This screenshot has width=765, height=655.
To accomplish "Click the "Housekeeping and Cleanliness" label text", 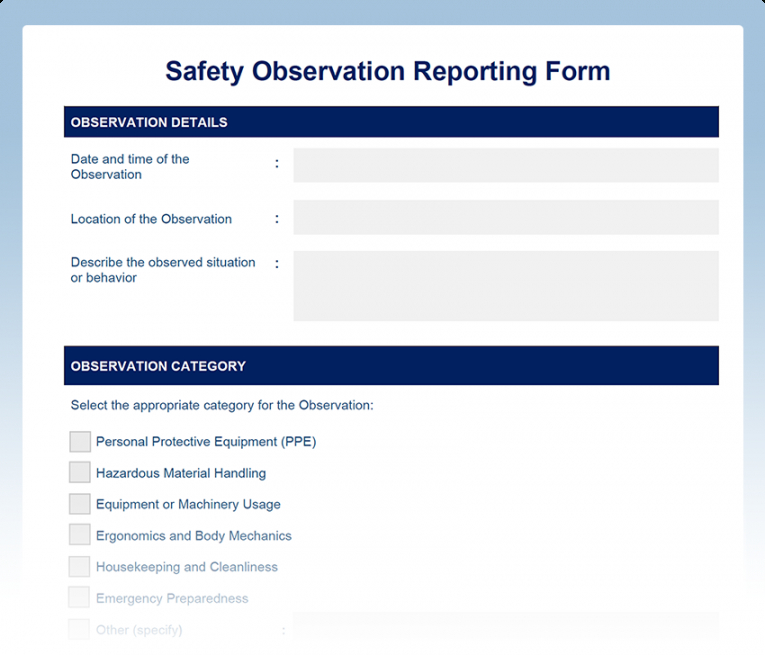I will click(x=186, y=567).
